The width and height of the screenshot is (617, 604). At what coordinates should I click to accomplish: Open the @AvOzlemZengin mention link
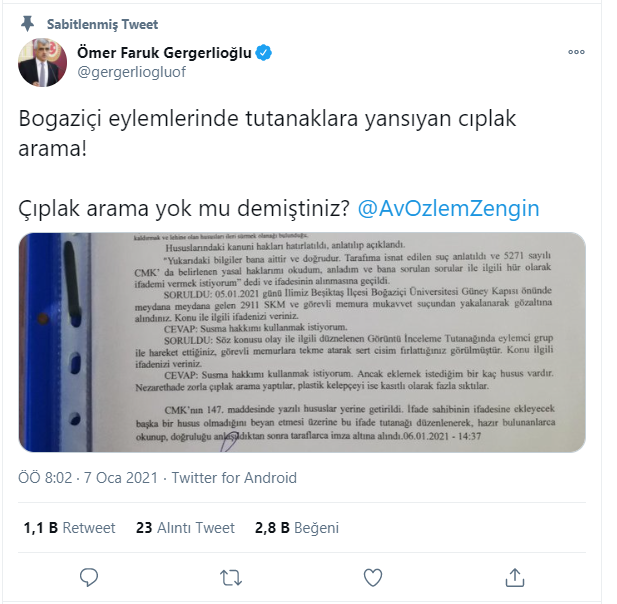[x=448, y=208]
